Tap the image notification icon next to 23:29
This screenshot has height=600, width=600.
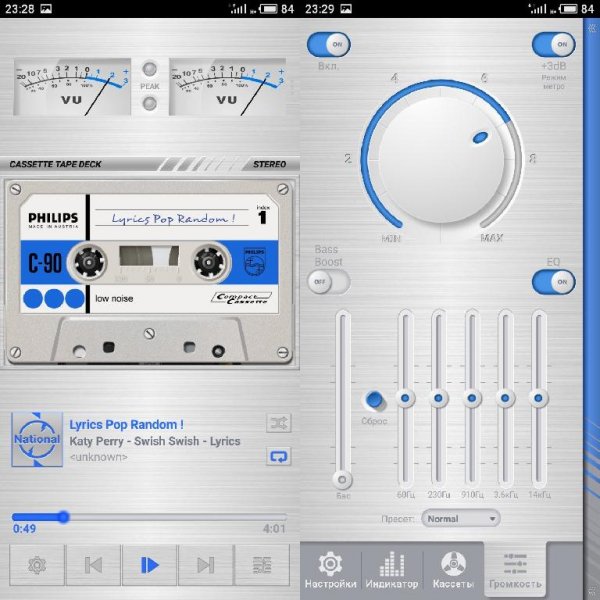tap(346, 9)
